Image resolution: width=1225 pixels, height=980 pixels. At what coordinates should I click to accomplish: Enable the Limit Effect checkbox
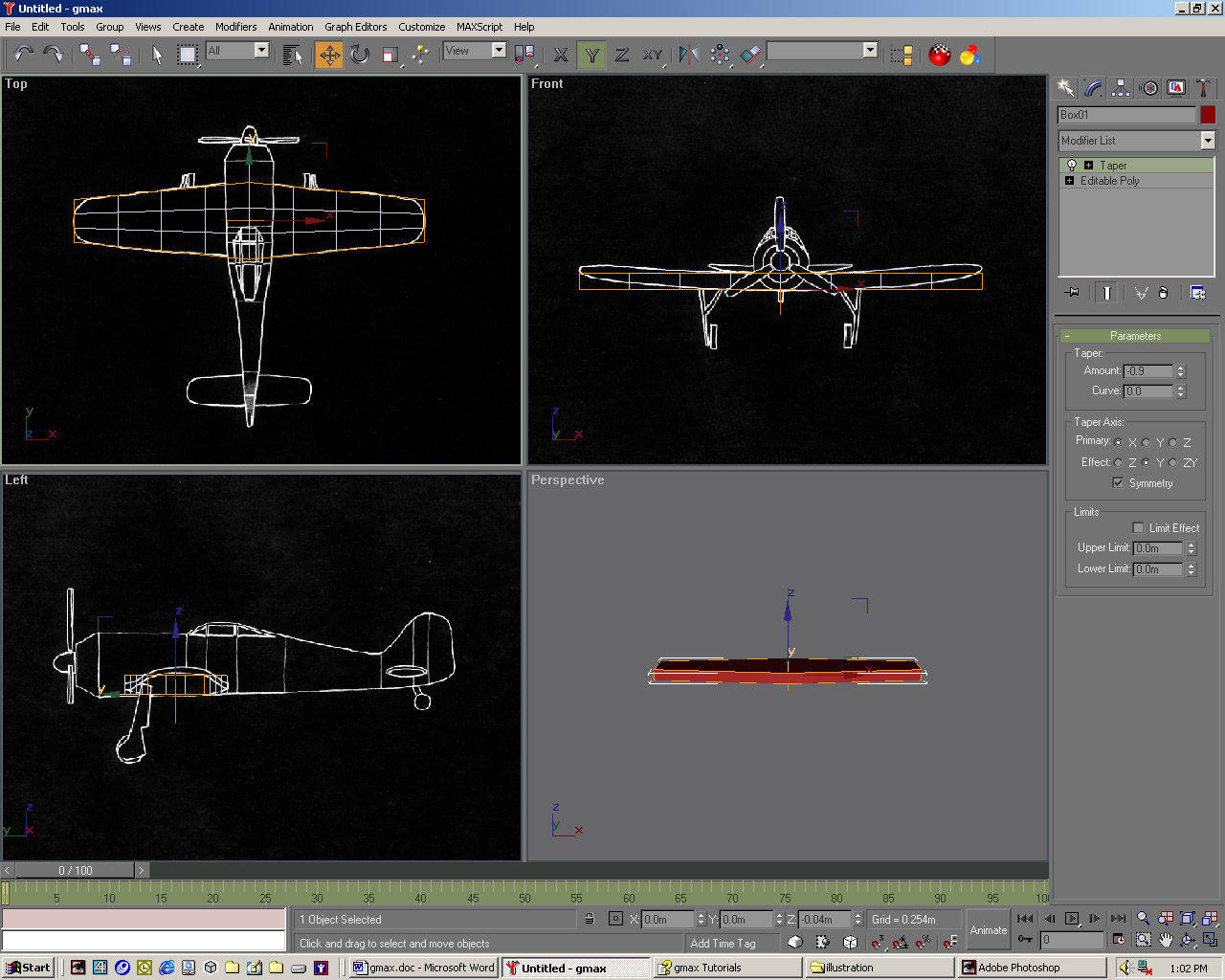click(1138, 528)
